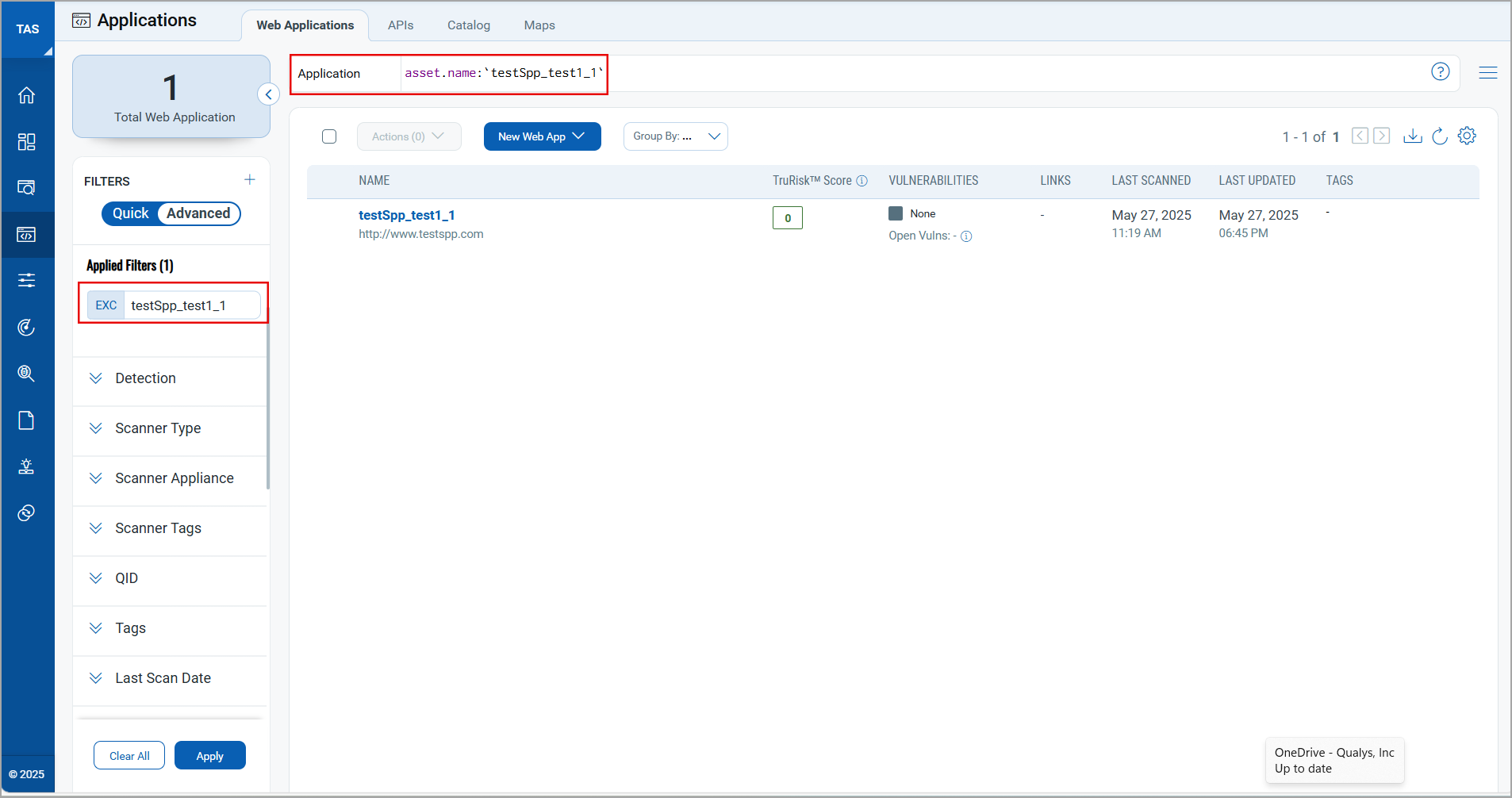Open the search help question icon
Screen dimensions: 1512x798
(x=1440, y=71)
